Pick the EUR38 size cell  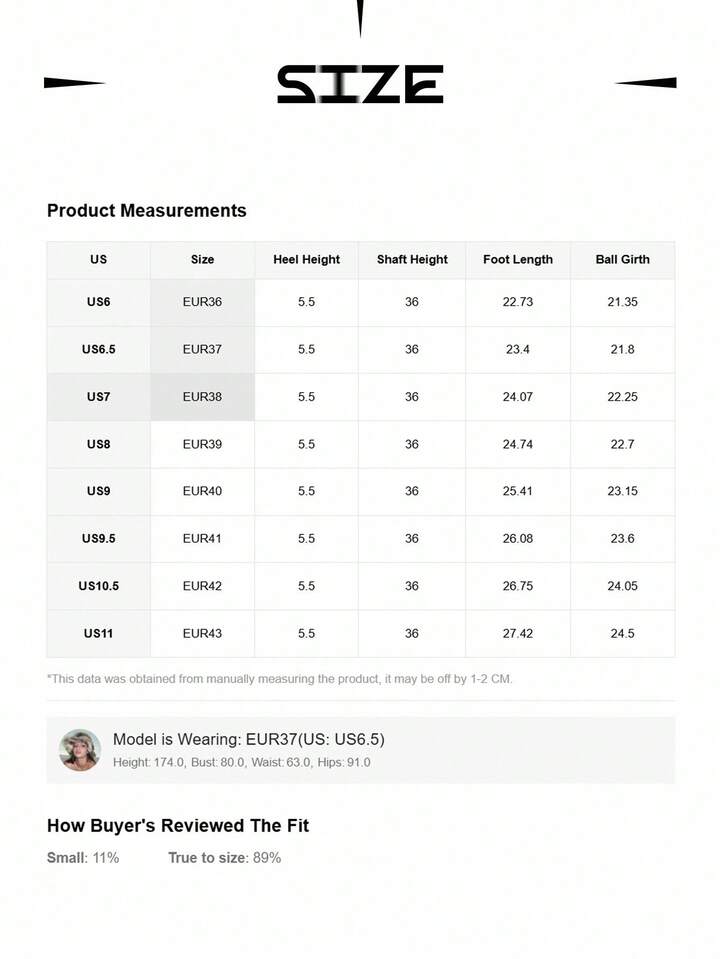(x=202, y=397)
